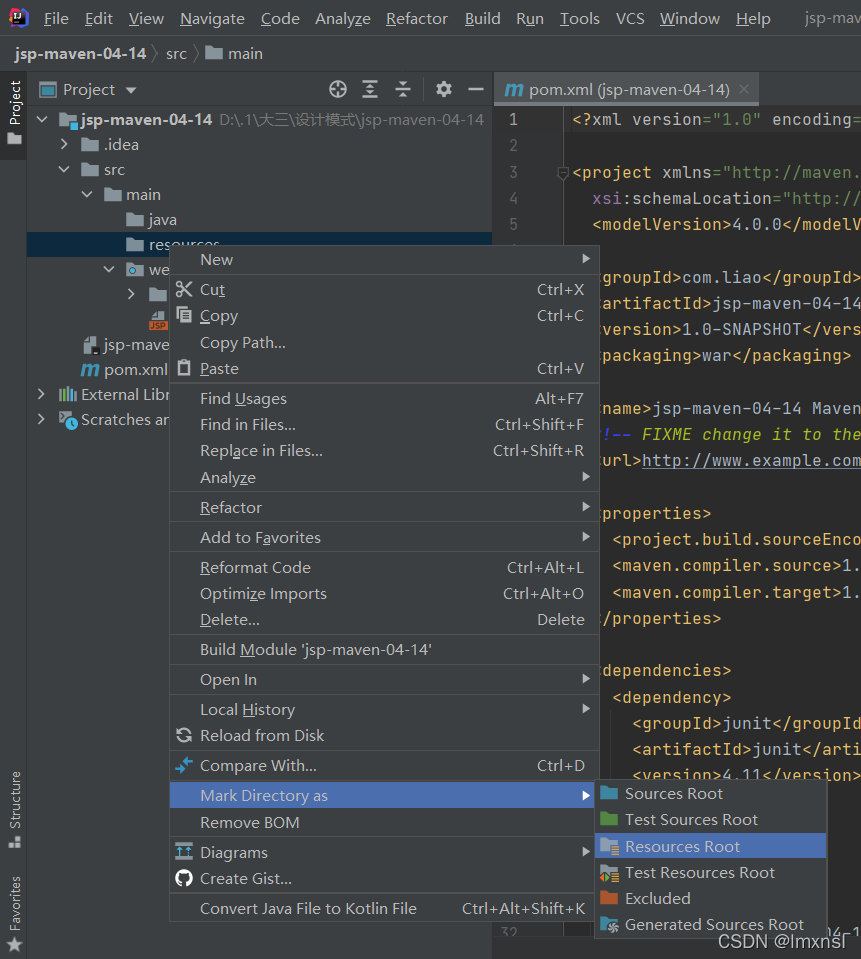Click the blue Sources Root folder icon
Image resolution: width=861 pixels, height=959 pixels.
[609, 793]
